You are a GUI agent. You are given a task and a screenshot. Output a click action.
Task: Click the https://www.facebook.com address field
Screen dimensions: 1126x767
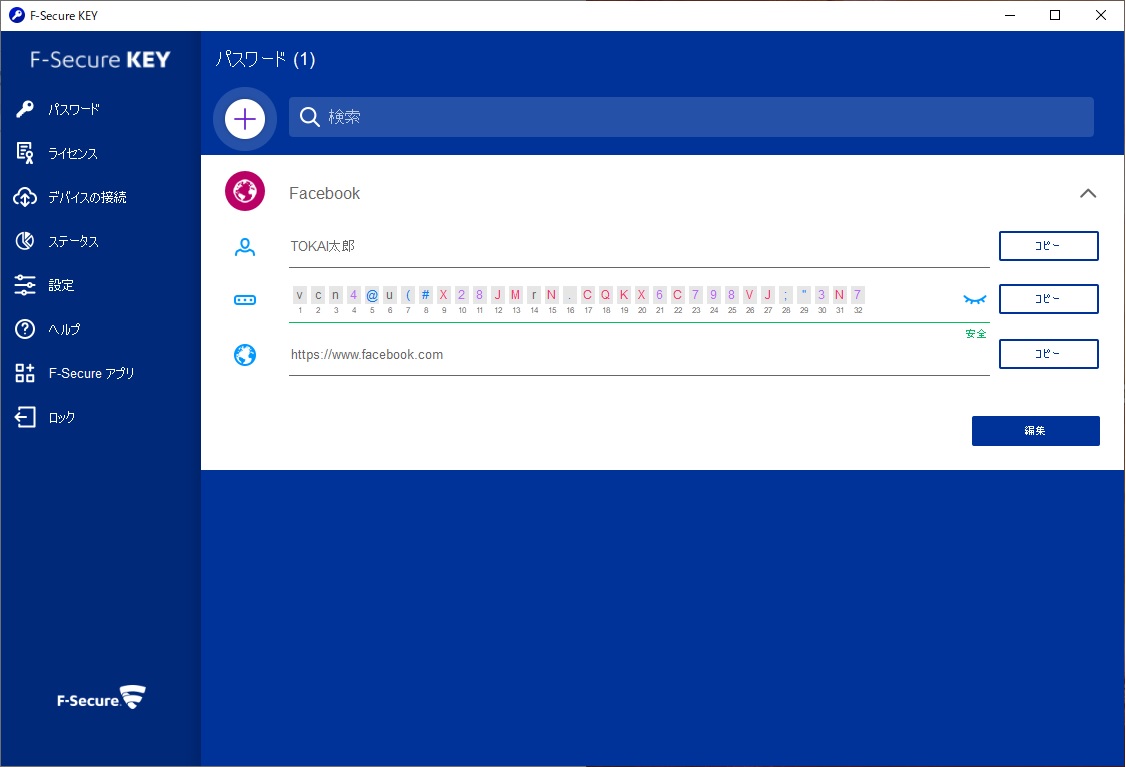click(x=638, y=355)
